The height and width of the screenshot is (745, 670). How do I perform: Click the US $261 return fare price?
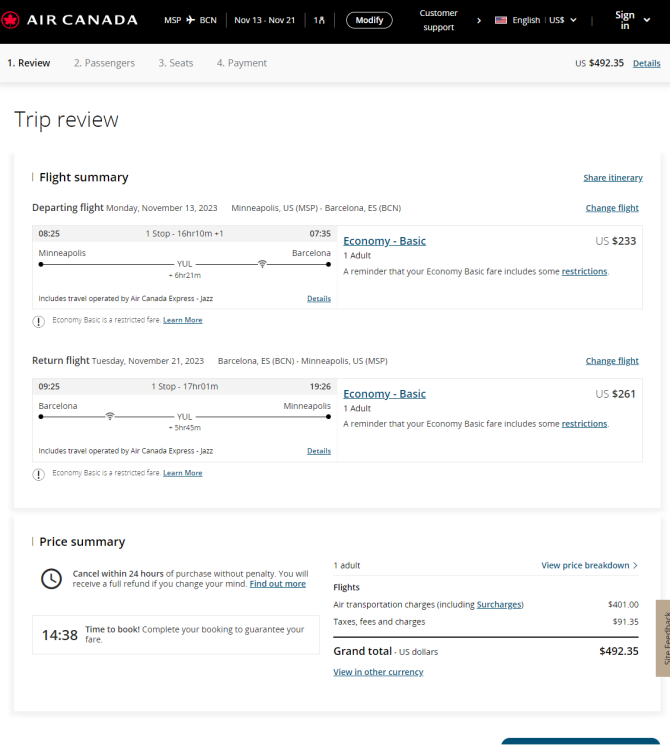(x=615, y=394)
